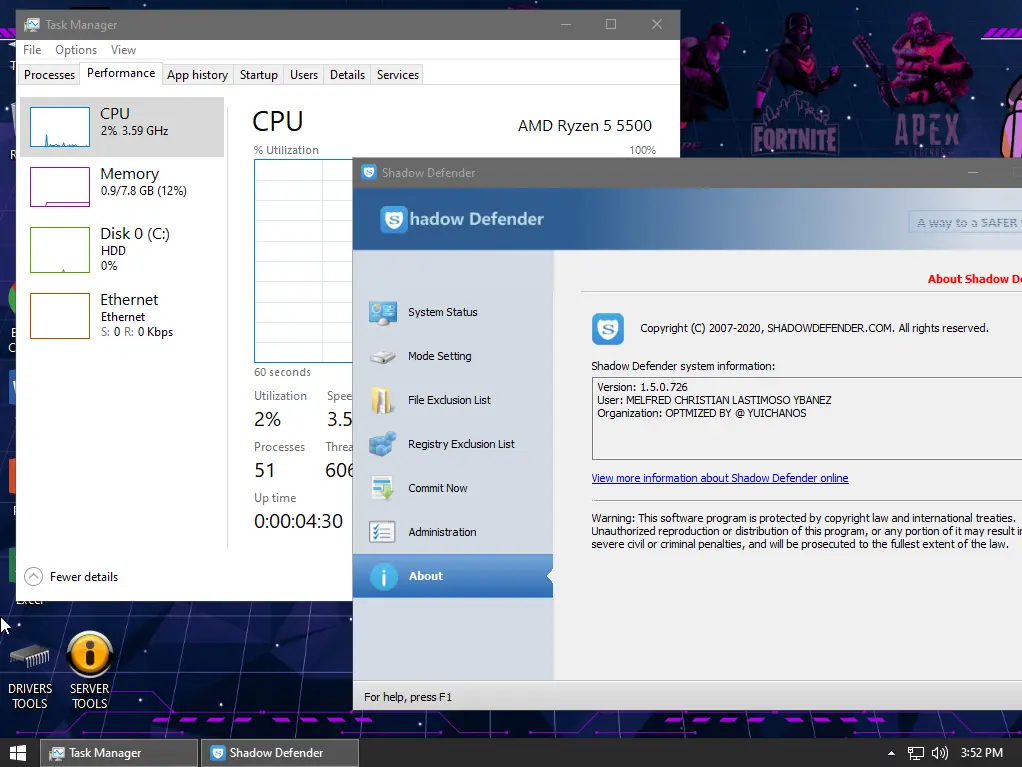Click the Commit Now icon
Screen dimensions: 1022x767
point(382,488)
